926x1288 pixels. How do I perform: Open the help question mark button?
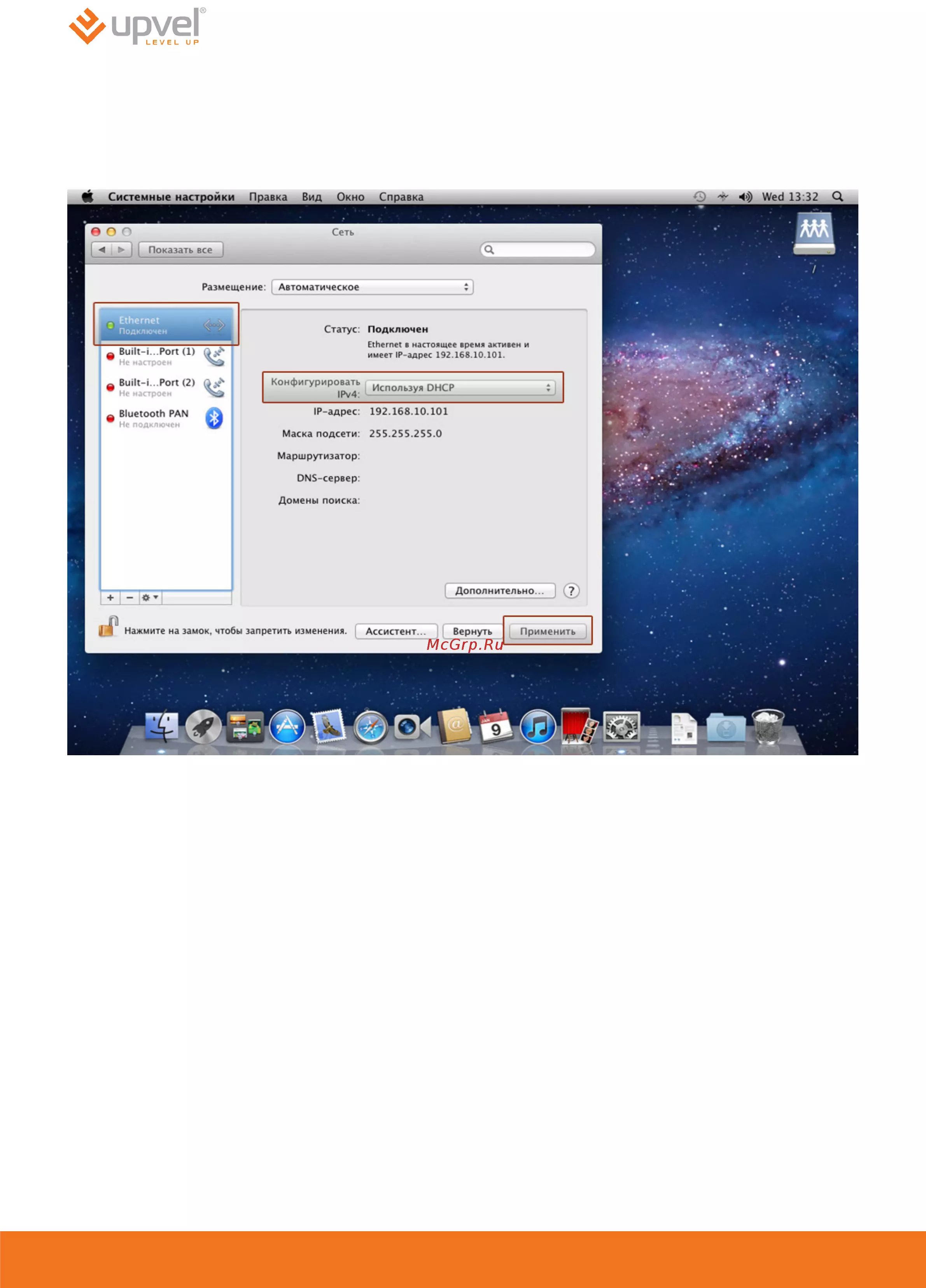click(x=571, y=591)
